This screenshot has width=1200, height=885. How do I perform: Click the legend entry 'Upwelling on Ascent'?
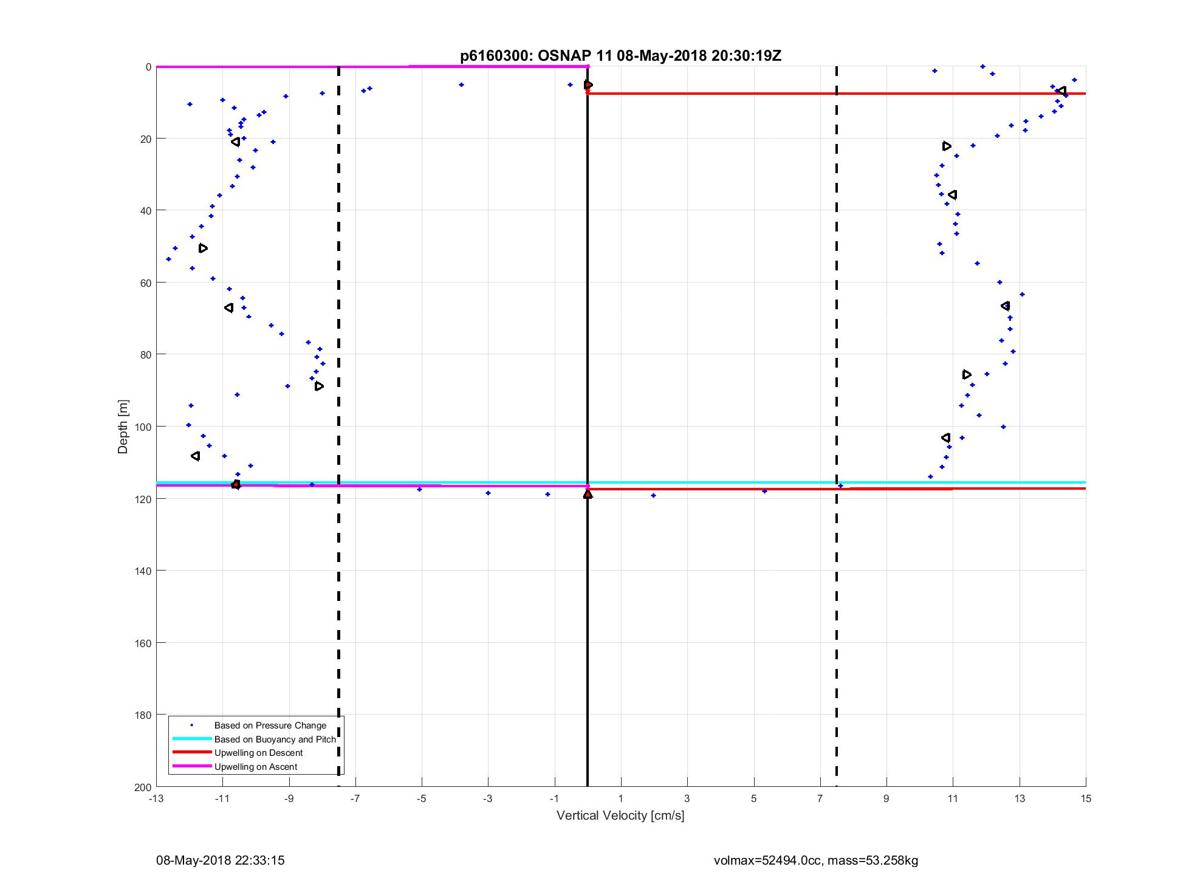255,767
